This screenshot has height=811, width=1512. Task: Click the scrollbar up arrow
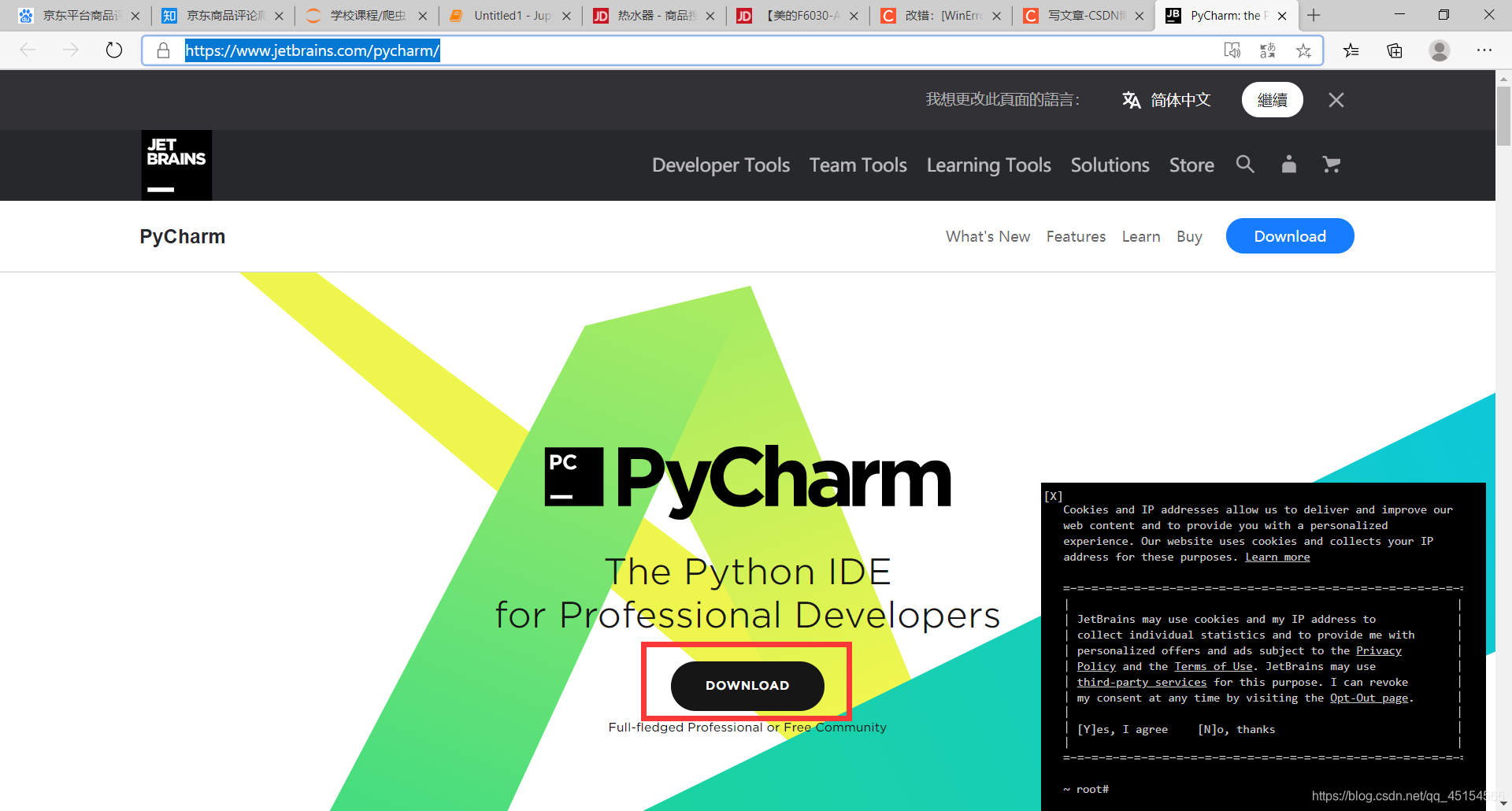pyautogui.click(x=1503, y=78)
